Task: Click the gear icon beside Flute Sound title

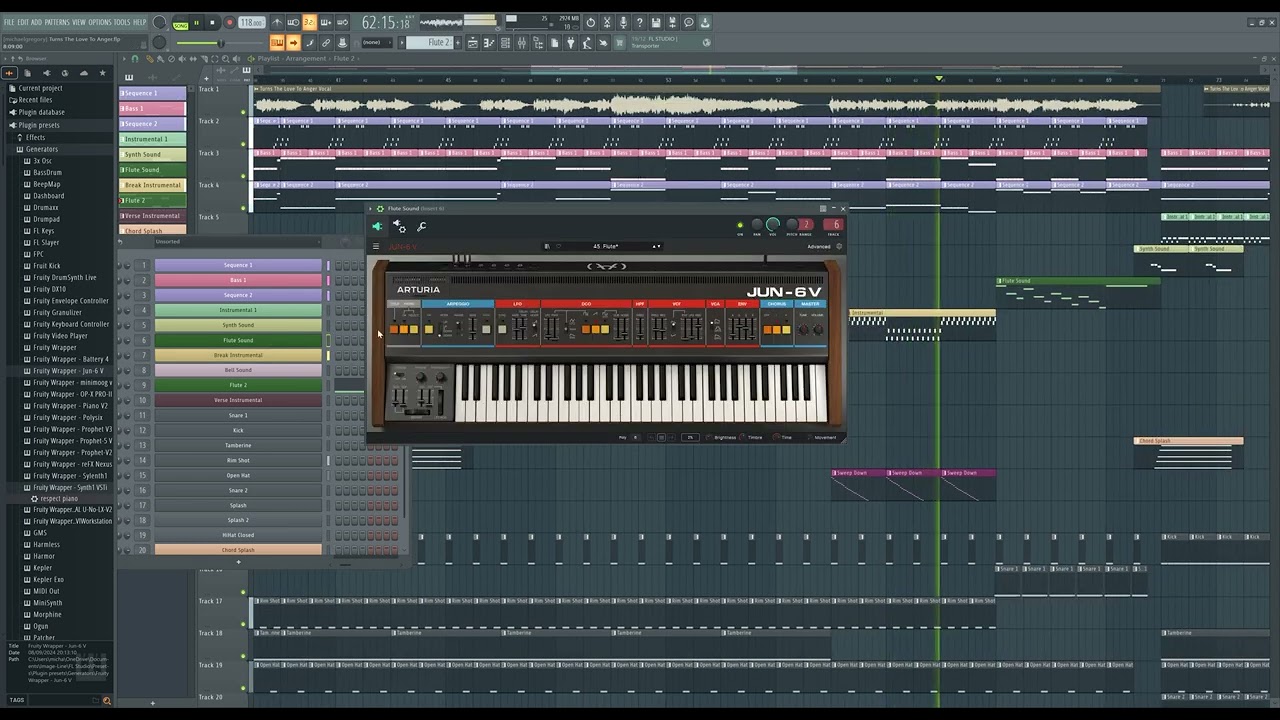Action: tap(380, 208)
